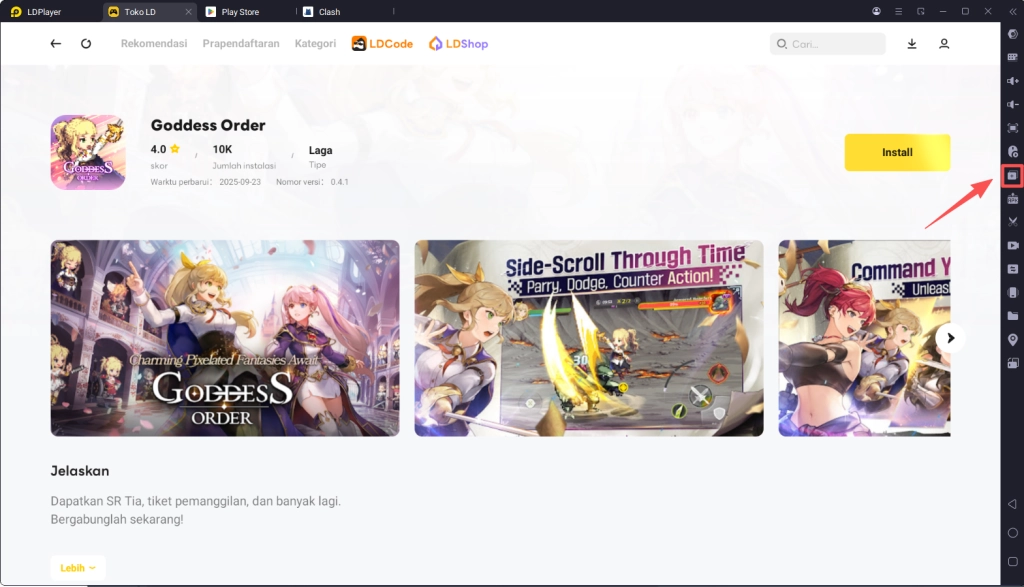Take a screenshot with scissors icon
The width and height of the screenshot is (1024, 587).
click(x=1012, y=222)
